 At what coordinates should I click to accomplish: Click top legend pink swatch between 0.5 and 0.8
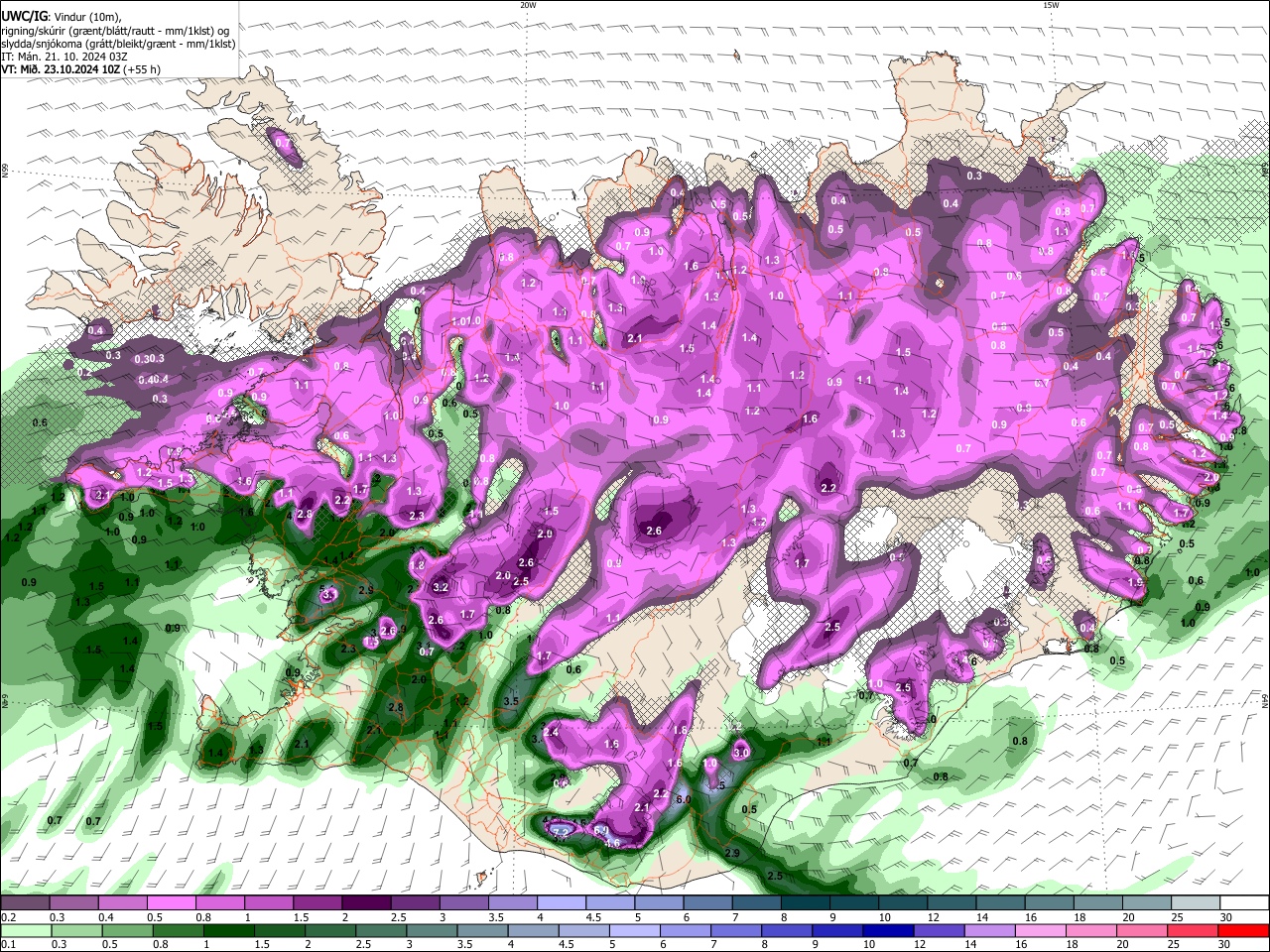tap(171, 903)
